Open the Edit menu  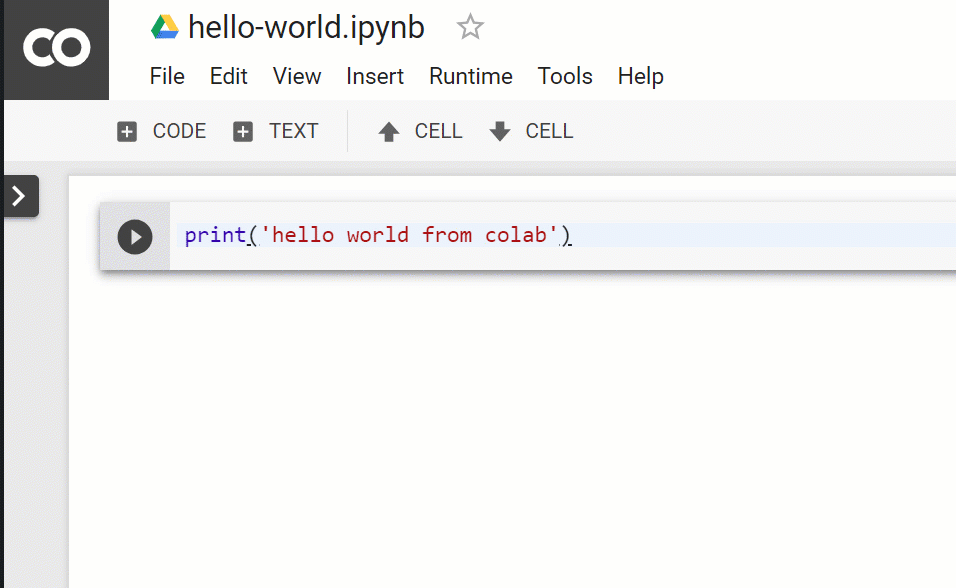(x=229, y=76)
